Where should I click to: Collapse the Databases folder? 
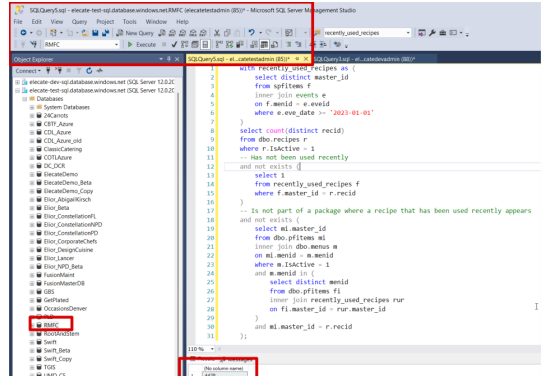25,99
